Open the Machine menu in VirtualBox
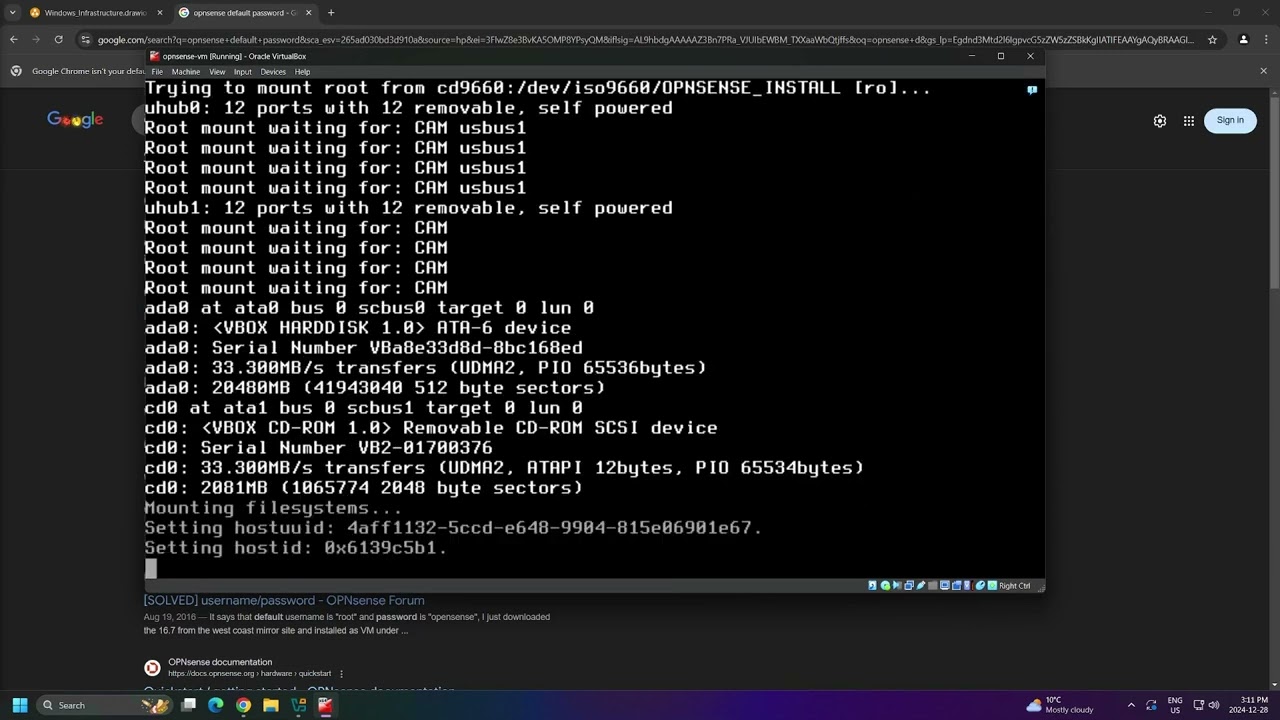 185,72
